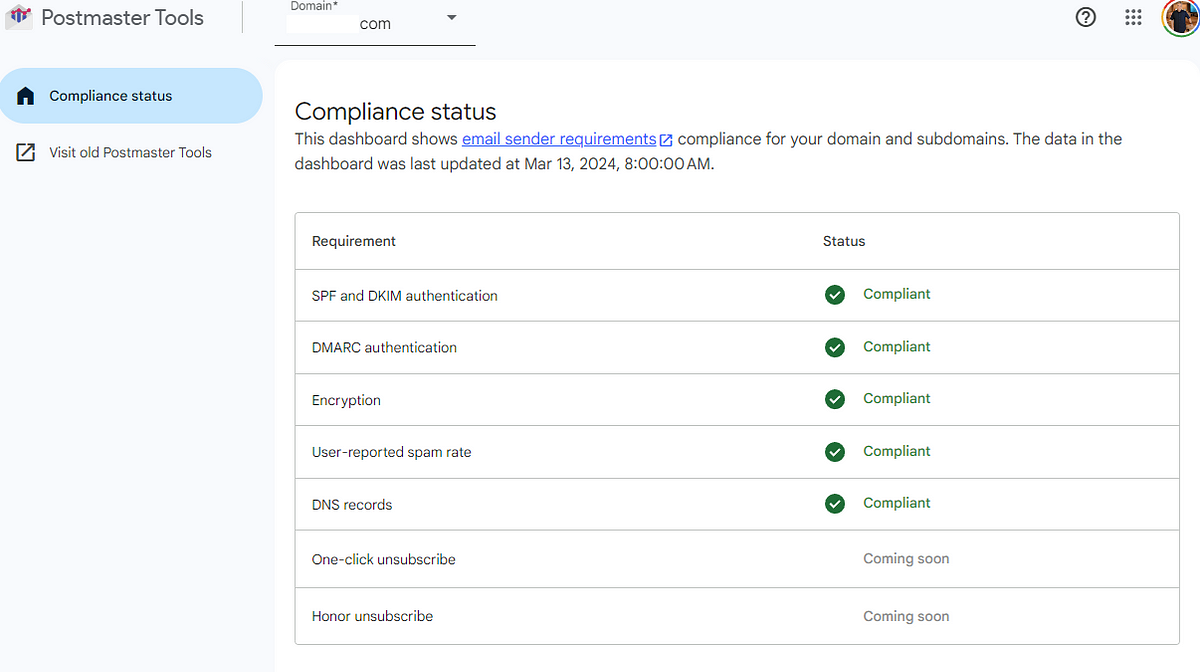Expand the Domain dropdown arrow
This screenshot has width=1200, height=672.
click(x=451, y=18)
